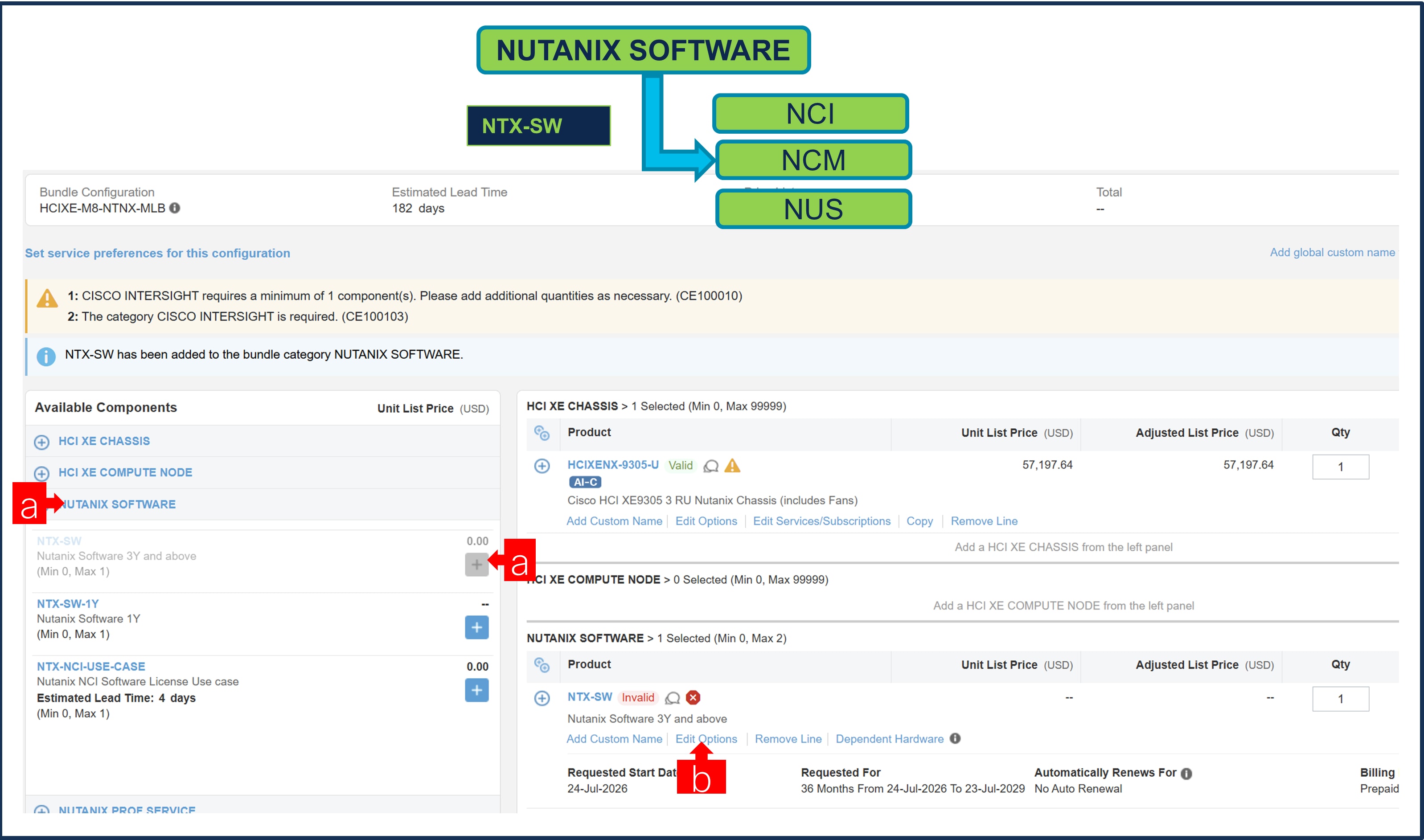Expand the HCI XE COMPUTE NODE category

[x=42, y=473]
